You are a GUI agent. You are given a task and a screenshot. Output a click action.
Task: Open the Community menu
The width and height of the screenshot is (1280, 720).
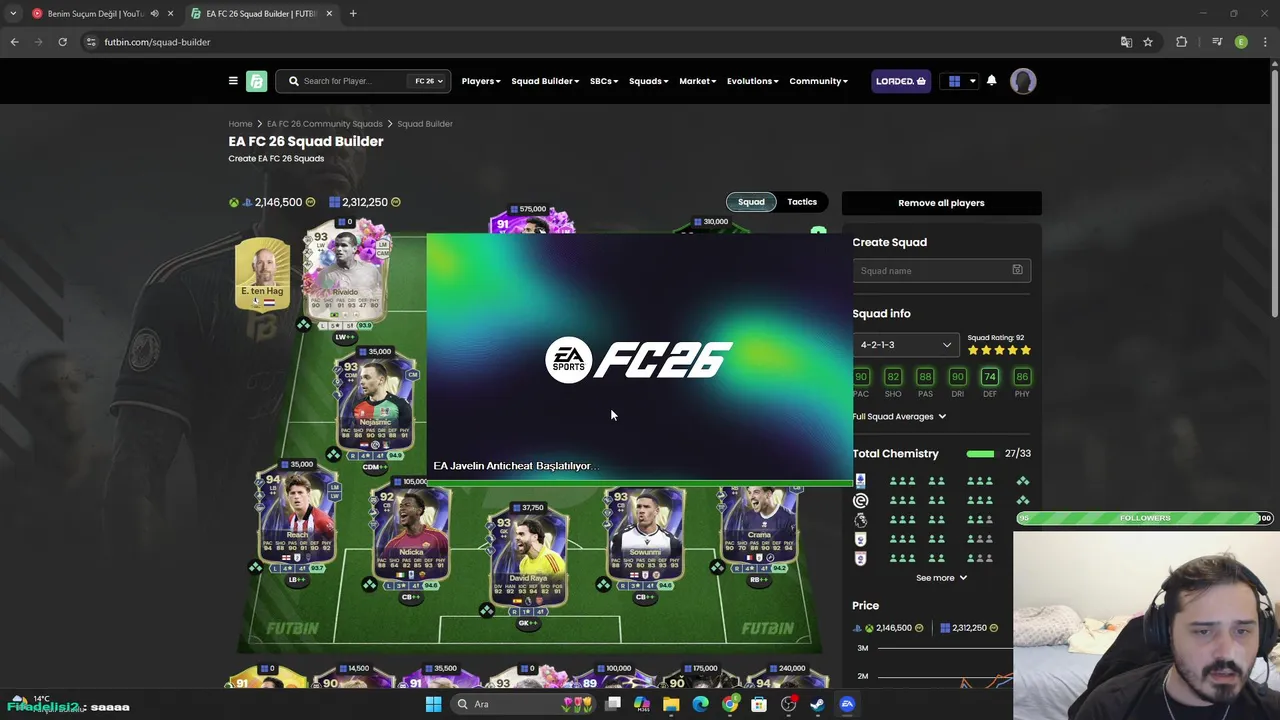pyautogui.click(x=818, y=81)
